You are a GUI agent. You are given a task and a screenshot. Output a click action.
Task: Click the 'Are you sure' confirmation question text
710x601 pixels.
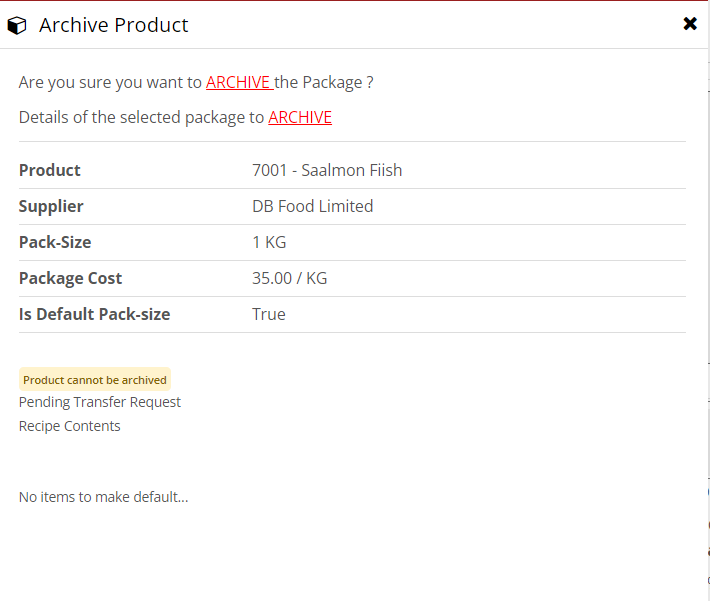pyautogui.click(x=110, y=82)
